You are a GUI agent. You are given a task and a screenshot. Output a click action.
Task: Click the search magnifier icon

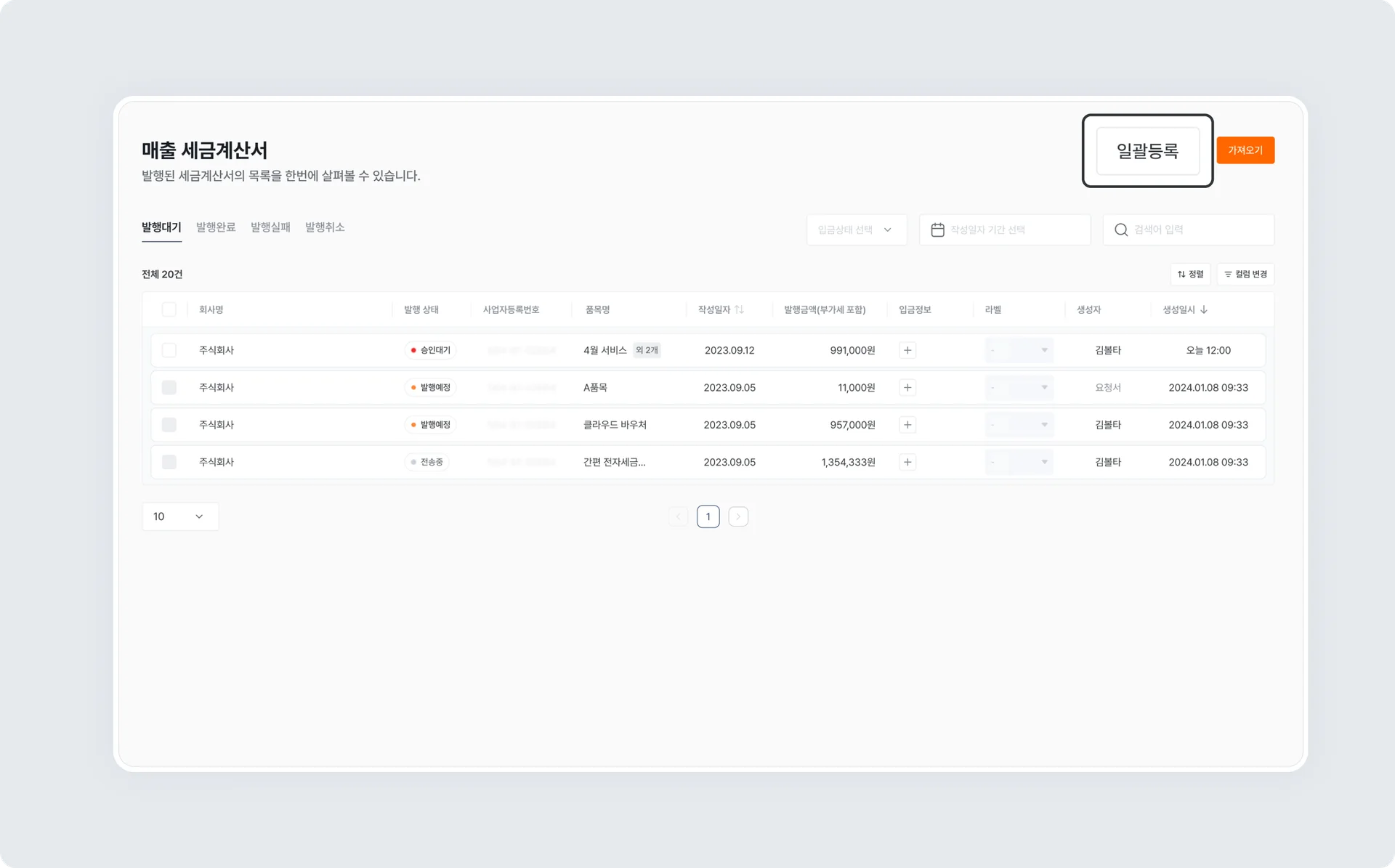click(x=1121, y=230)
